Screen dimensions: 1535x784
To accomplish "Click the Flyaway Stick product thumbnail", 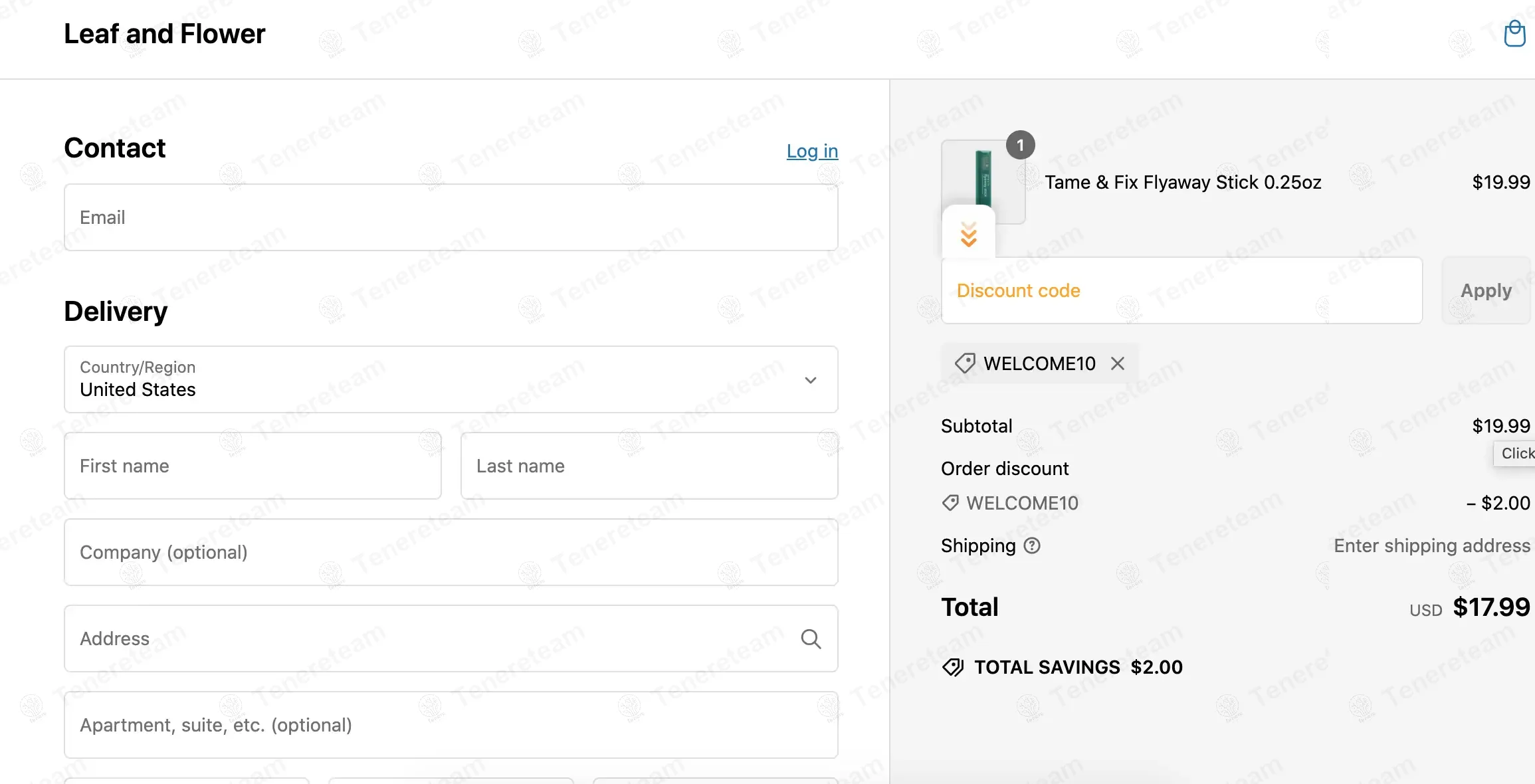I will pos(982,176).
